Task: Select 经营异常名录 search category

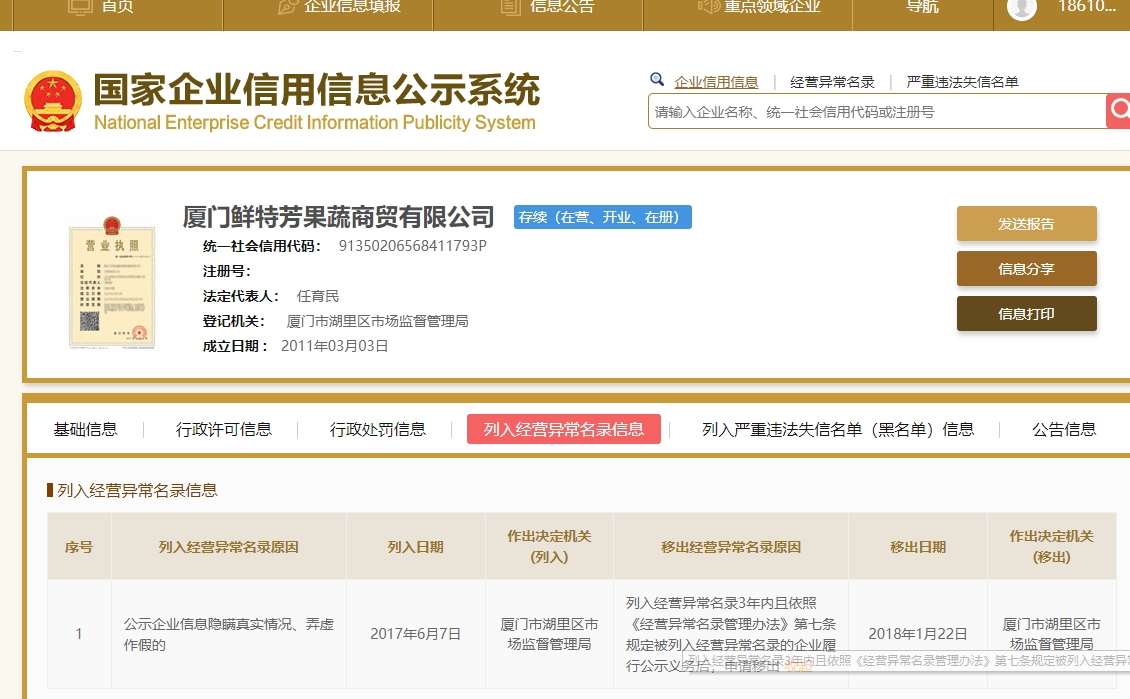Action: tap(832, 82)
